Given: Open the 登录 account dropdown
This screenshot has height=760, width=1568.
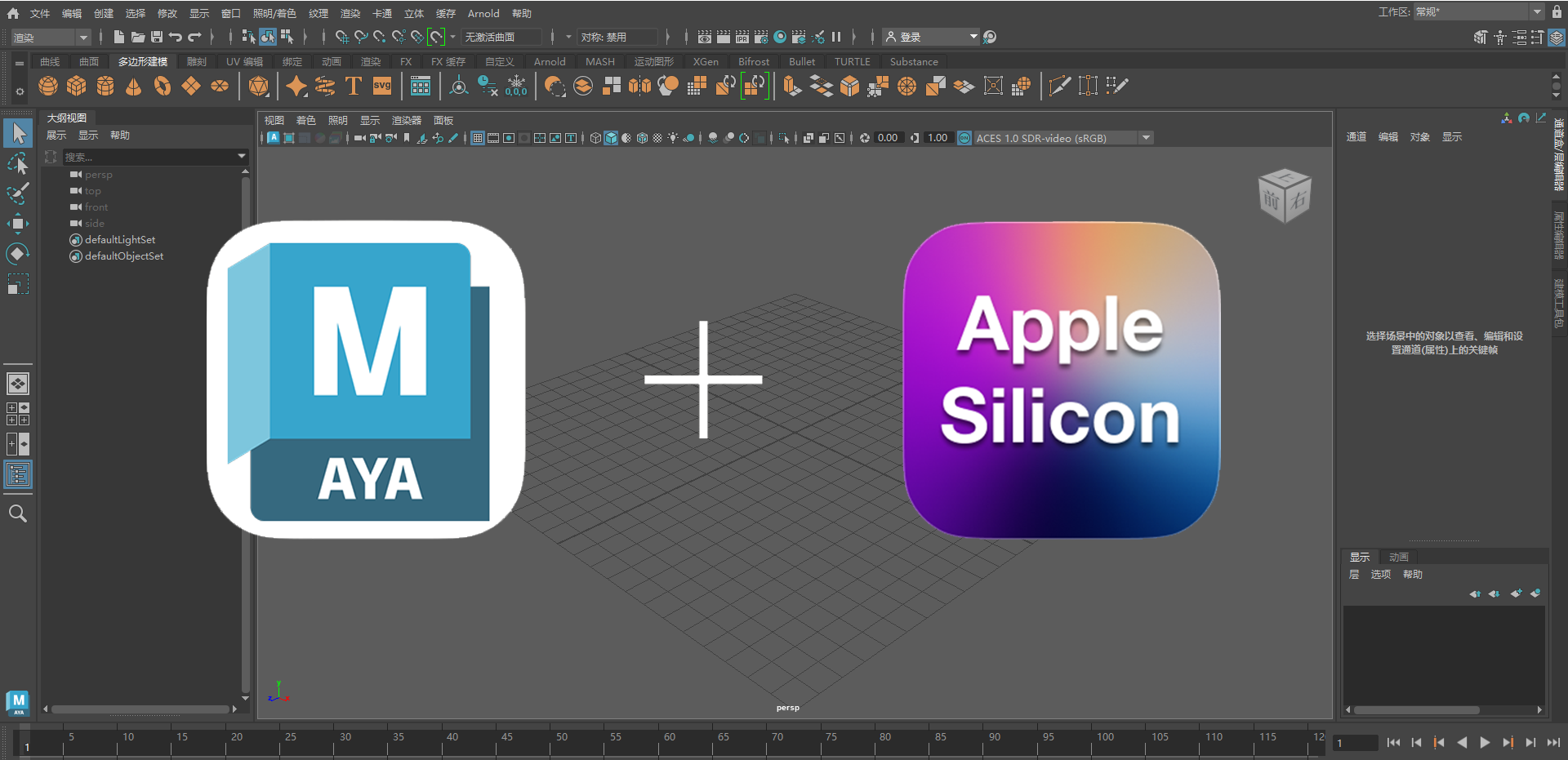Looking at the screenshot, I should tap(931, 37).
